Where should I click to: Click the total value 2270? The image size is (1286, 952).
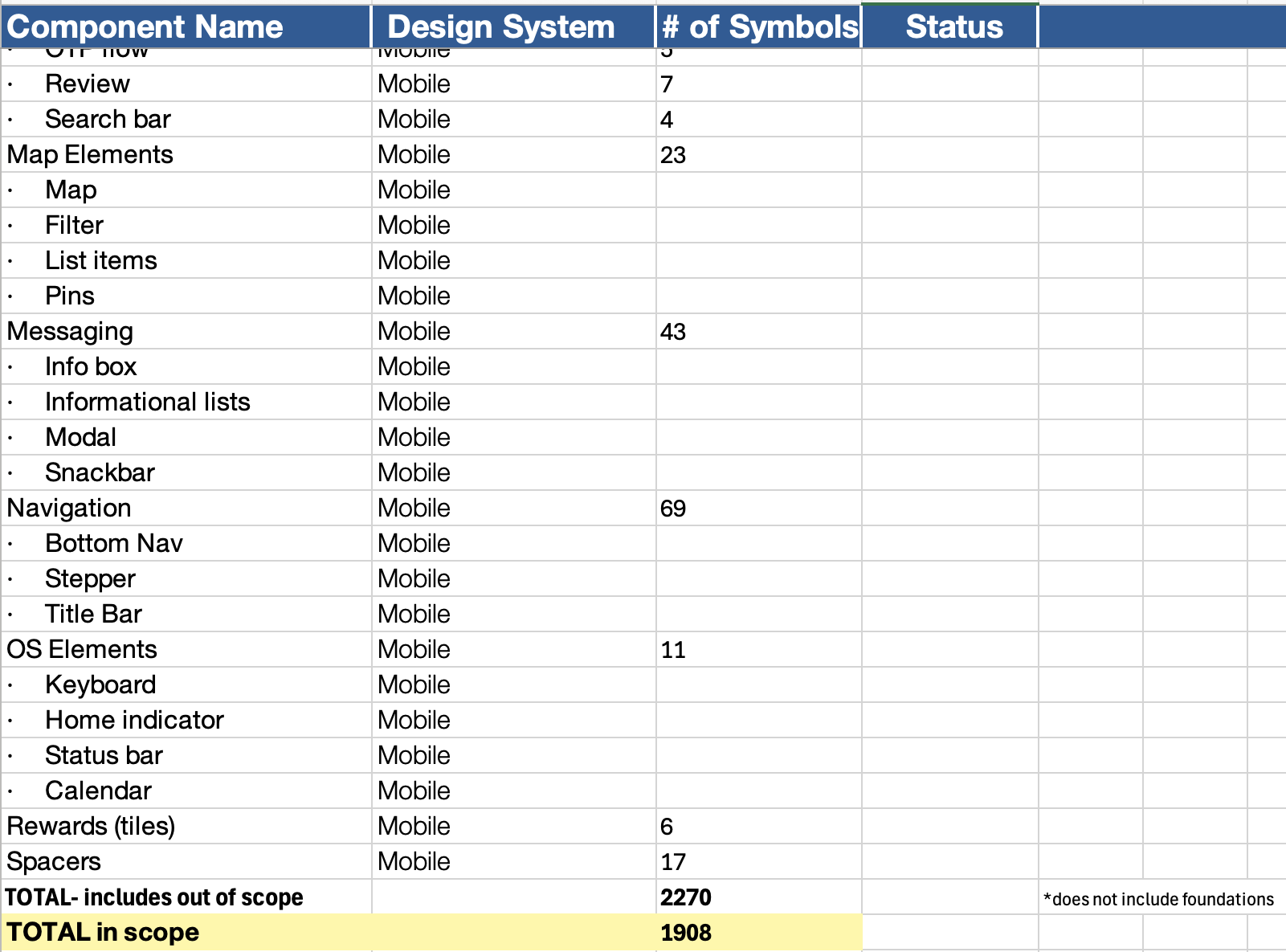pyautogui.click(x=686, y=897)
